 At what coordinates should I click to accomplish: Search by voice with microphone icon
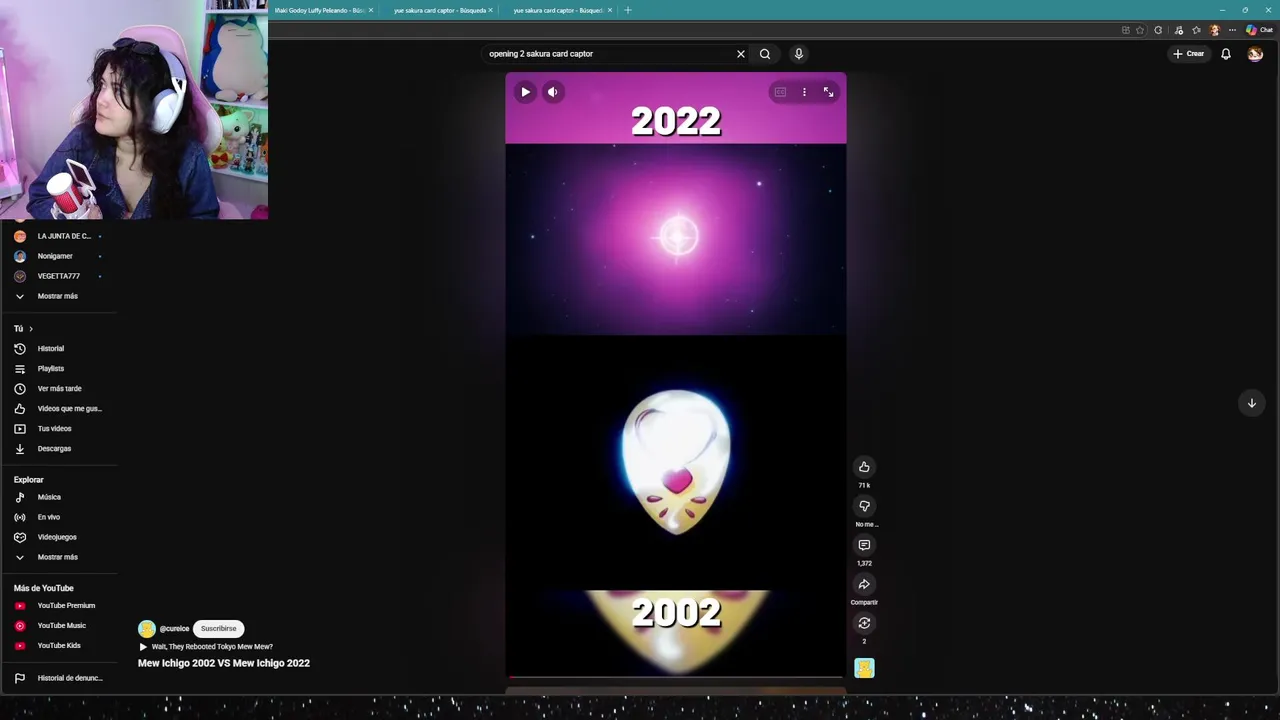(x=798, y=54)
